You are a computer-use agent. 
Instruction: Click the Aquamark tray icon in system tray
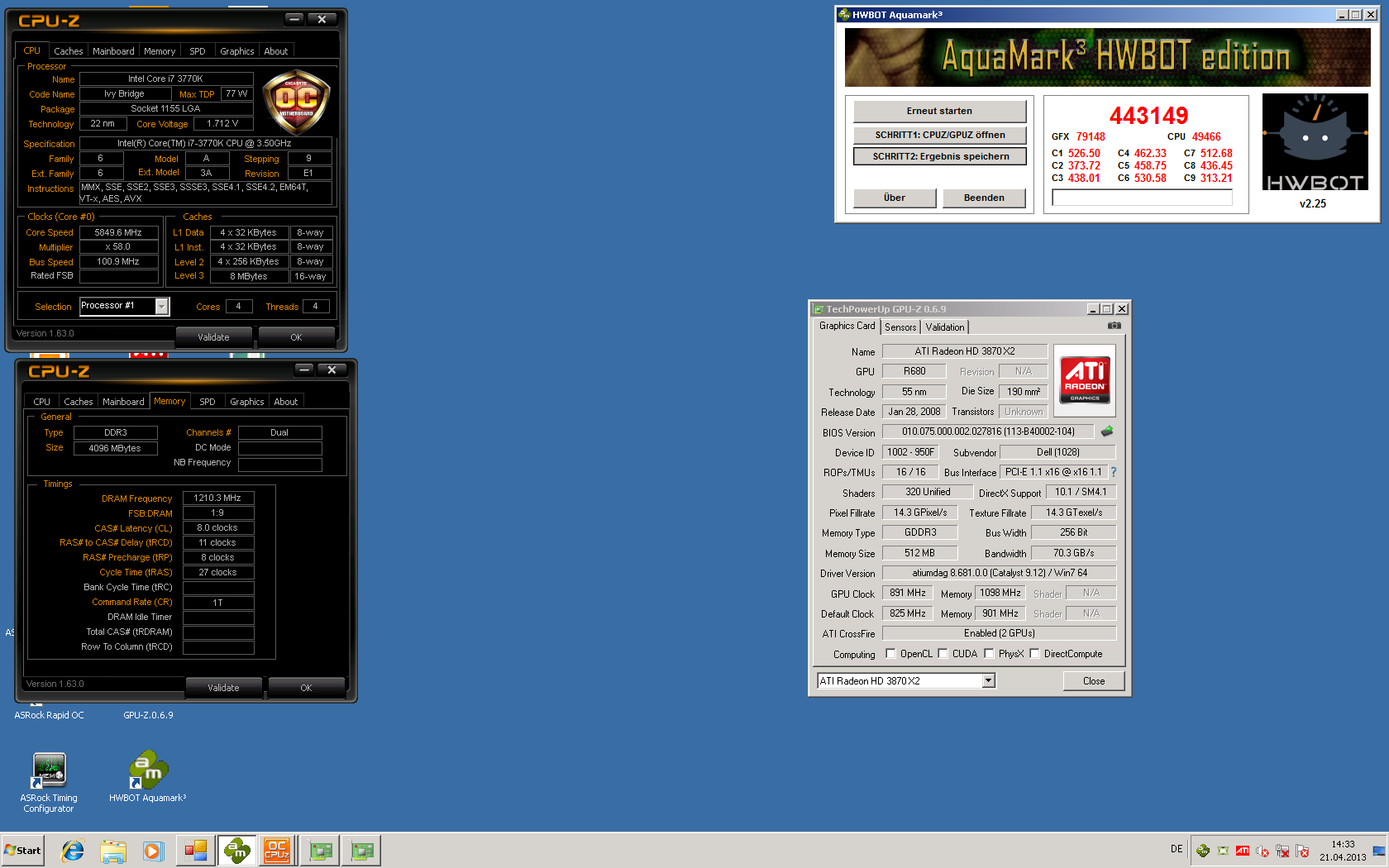[1203, 851]
